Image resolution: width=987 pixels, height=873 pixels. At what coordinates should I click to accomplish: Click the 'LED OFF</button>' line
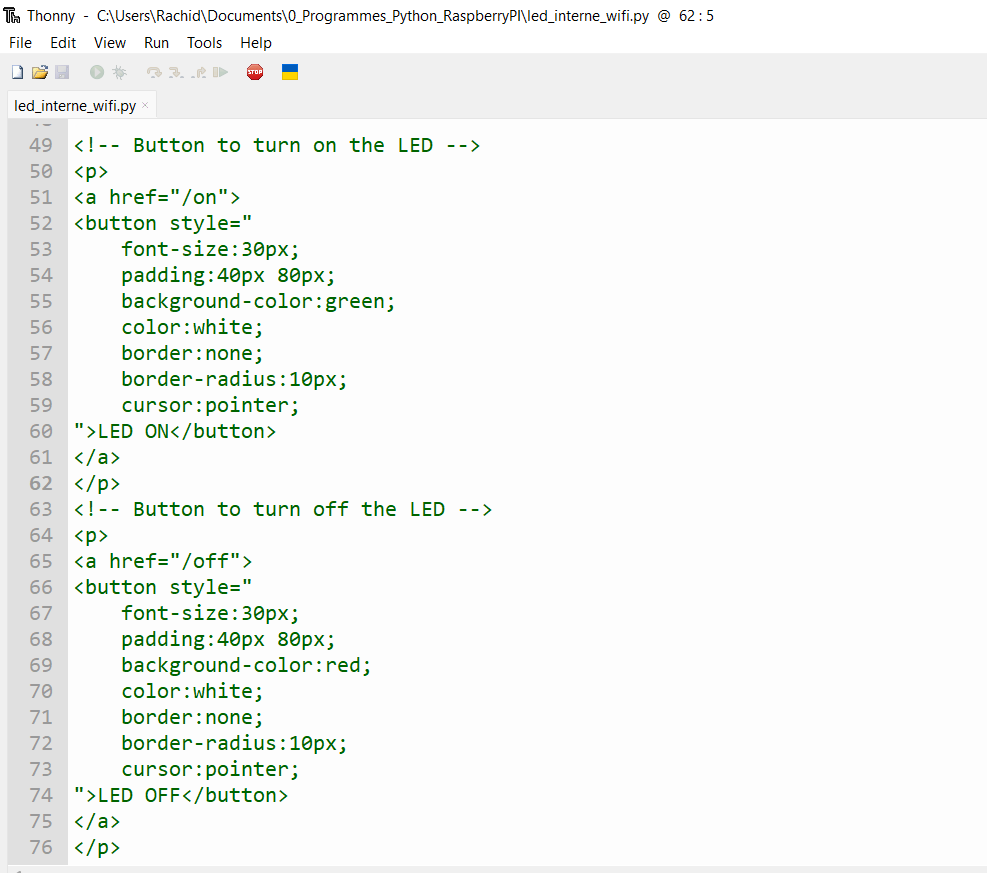(181, 796)
